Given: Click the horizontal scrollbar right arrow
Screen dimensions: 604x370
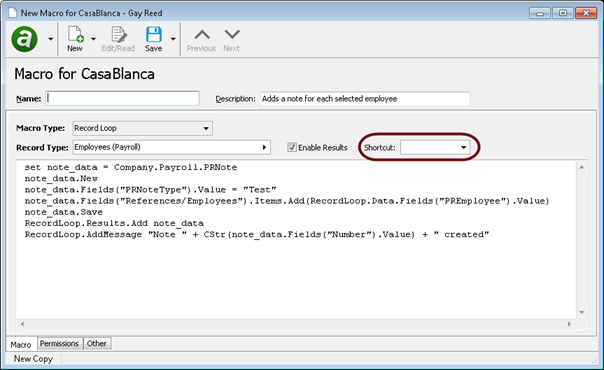Looking at the screenshot, I should (x=569, y=324).
